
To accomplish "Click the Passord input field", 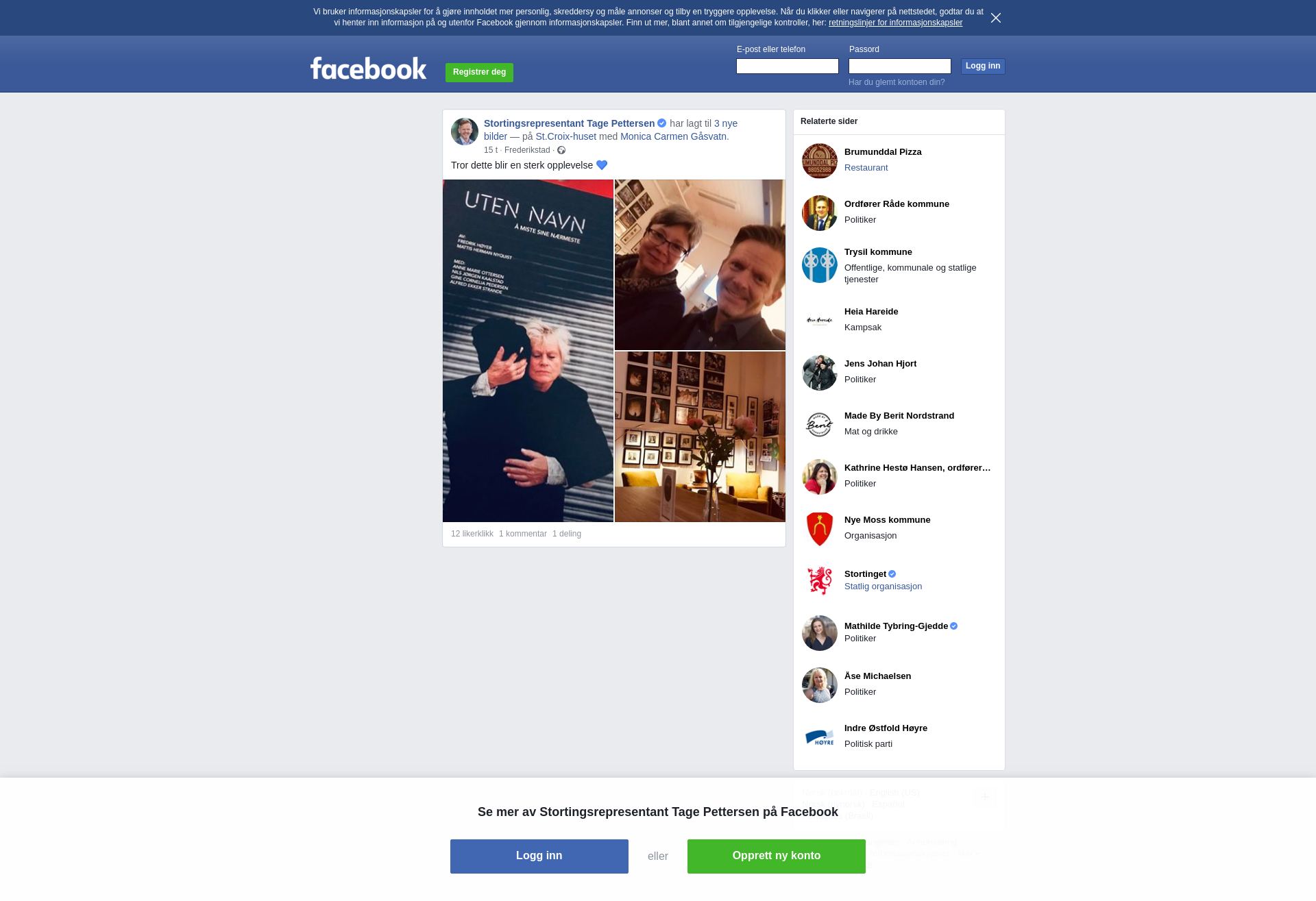I will coord(899,66).
